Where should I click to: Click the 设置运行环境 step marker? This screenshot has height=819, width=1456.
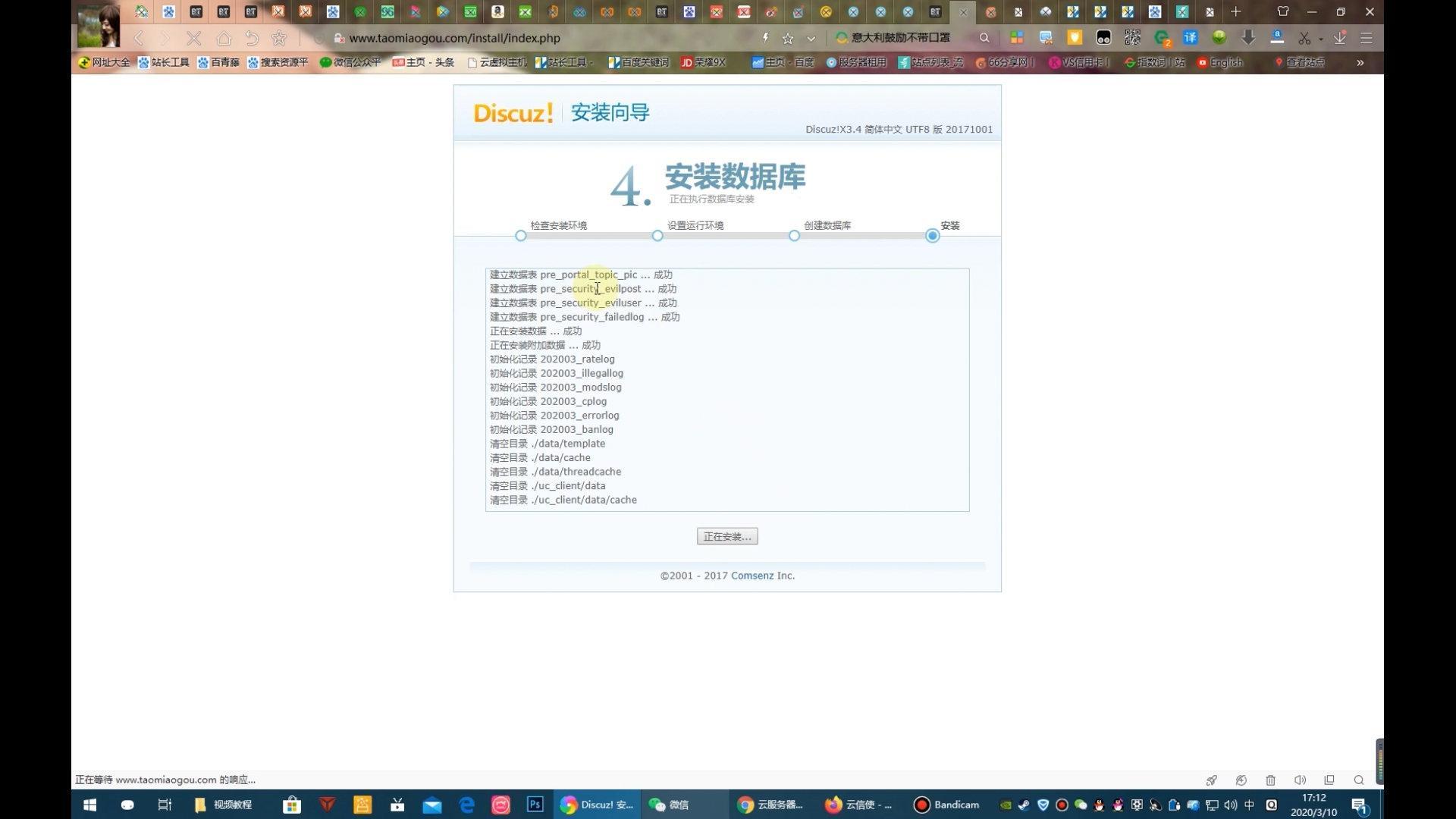(657, 236)
